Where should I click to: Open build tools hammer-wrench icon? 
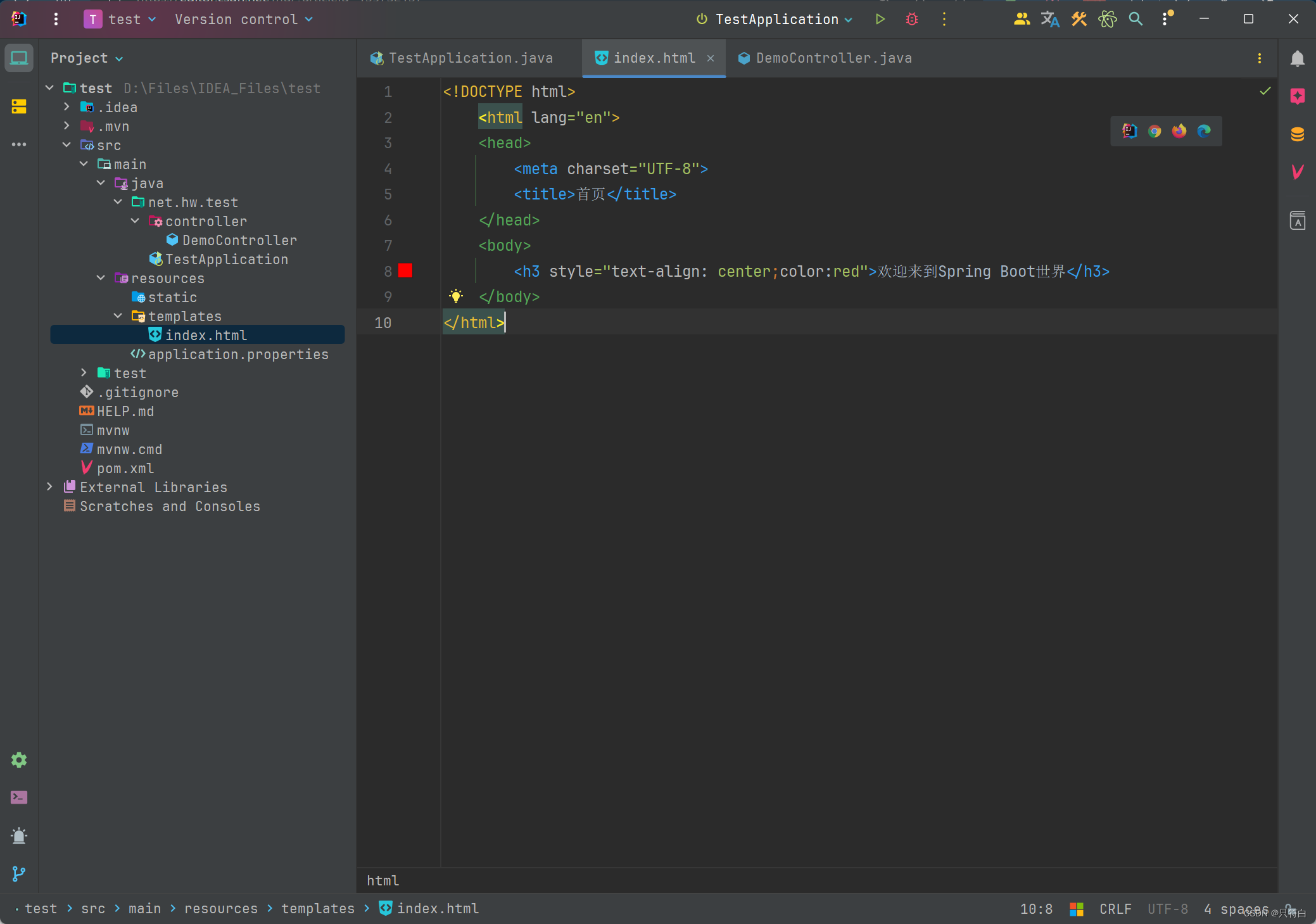tap(1079, 20)
